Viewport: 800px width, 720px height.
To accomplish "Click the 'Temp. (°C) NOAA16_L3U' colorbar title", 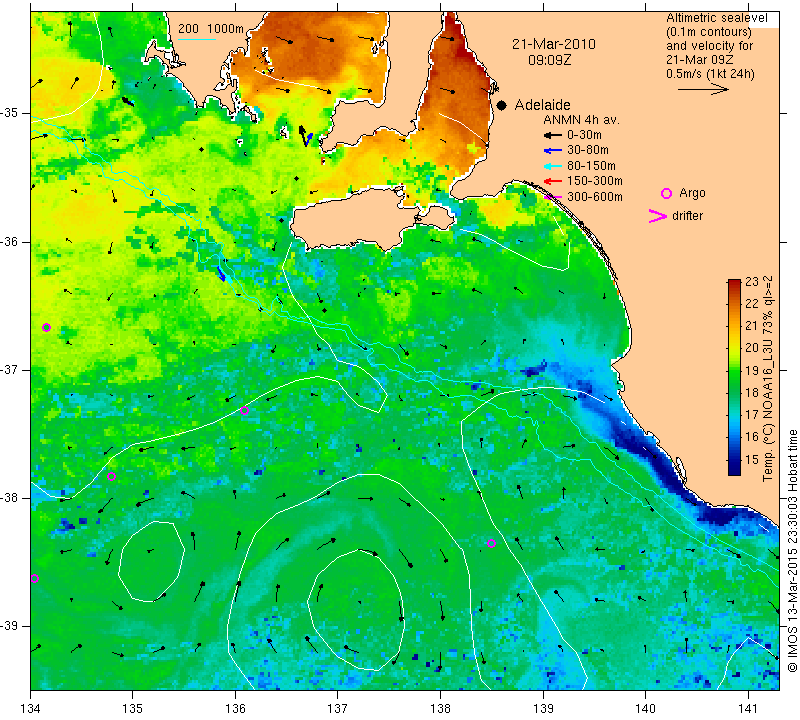I will click(768, 379).
